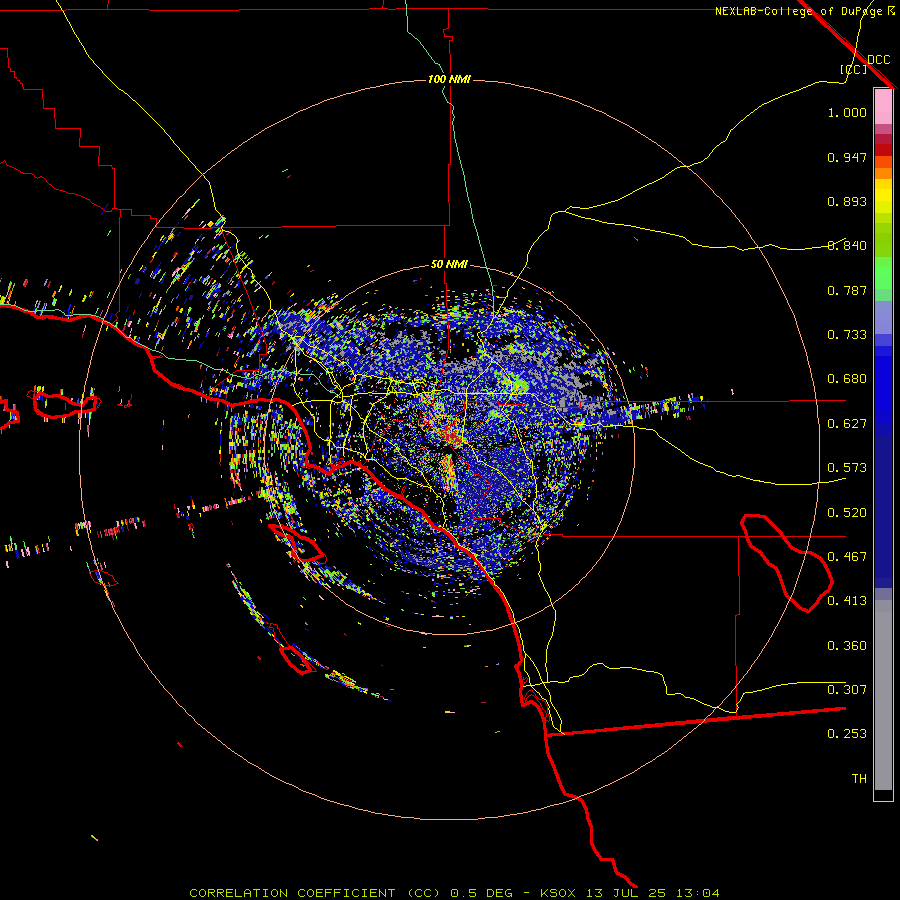
Task: Select the 0.893 scale value
Action: click(847, 201)
